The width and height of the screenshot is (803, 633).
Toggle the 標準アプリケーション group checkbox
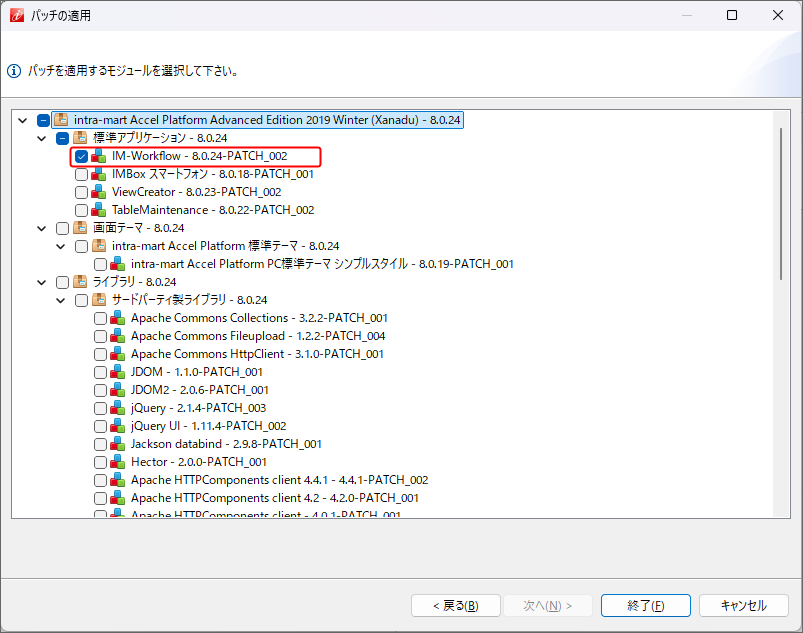(x=62, y=138)
